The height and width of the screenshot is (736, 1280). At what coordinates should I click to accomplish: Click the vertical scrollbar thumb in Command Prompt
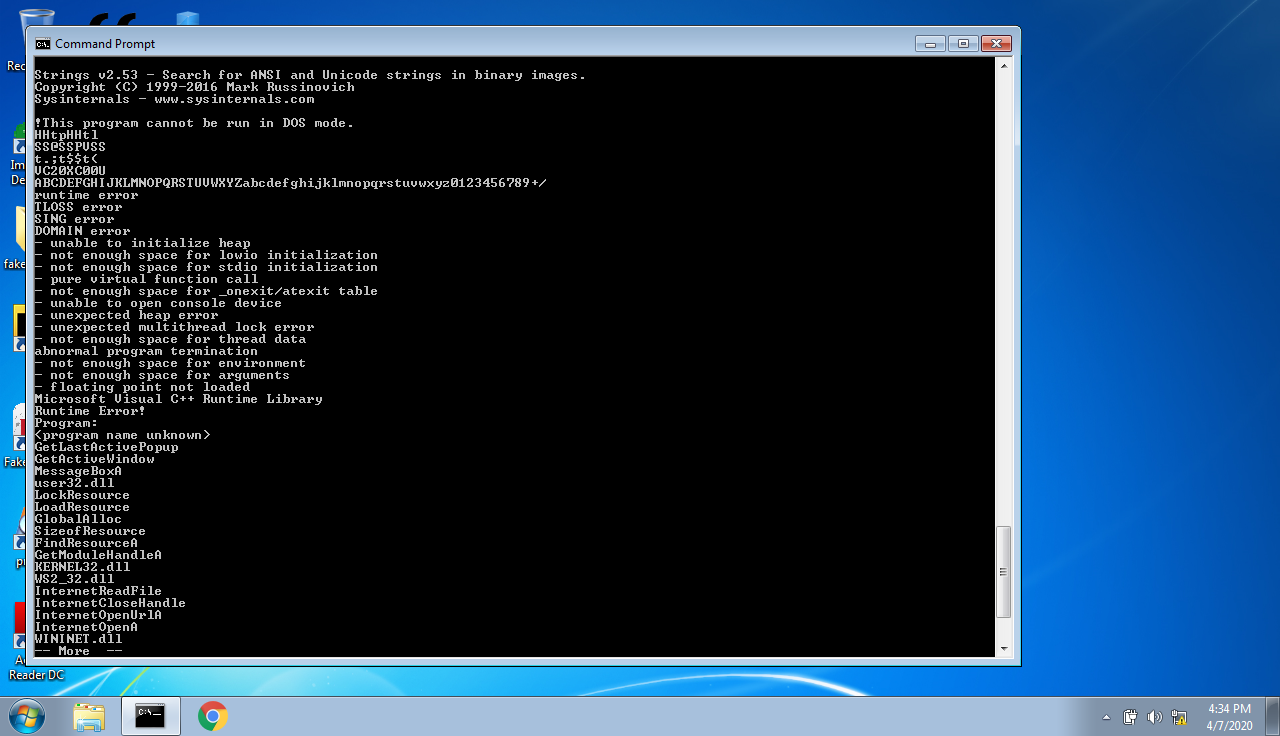[1004, 572]
